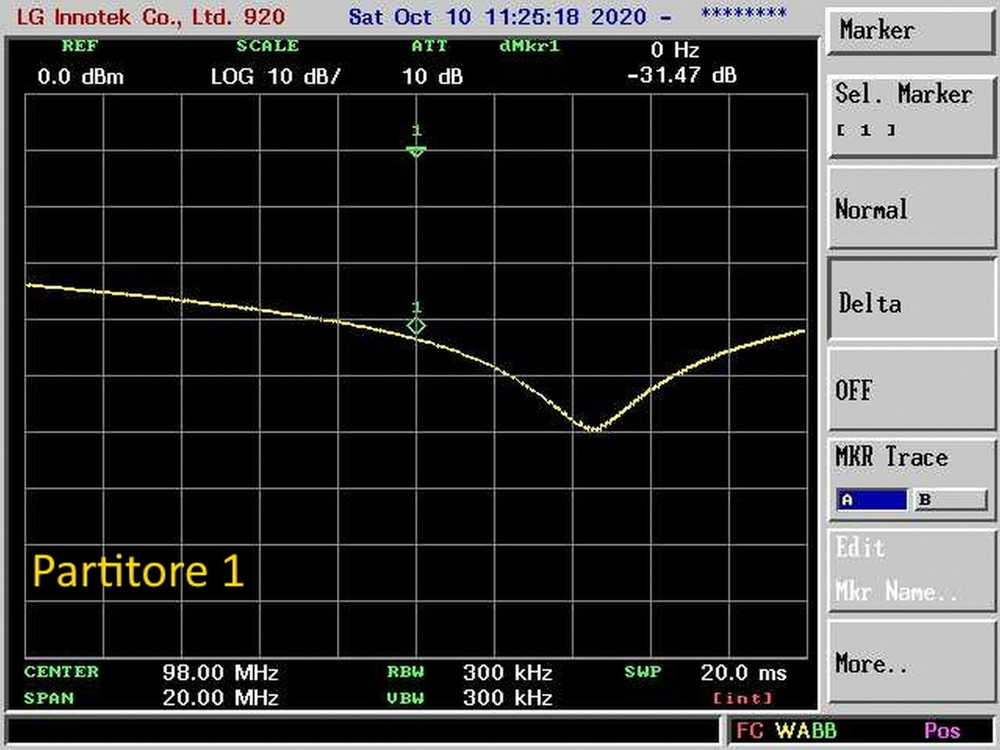The height and width of the screenshot is (750, 1000).
Task: Click the CENTER 98.00 MHz frequency value
Action: coord(218,672)
